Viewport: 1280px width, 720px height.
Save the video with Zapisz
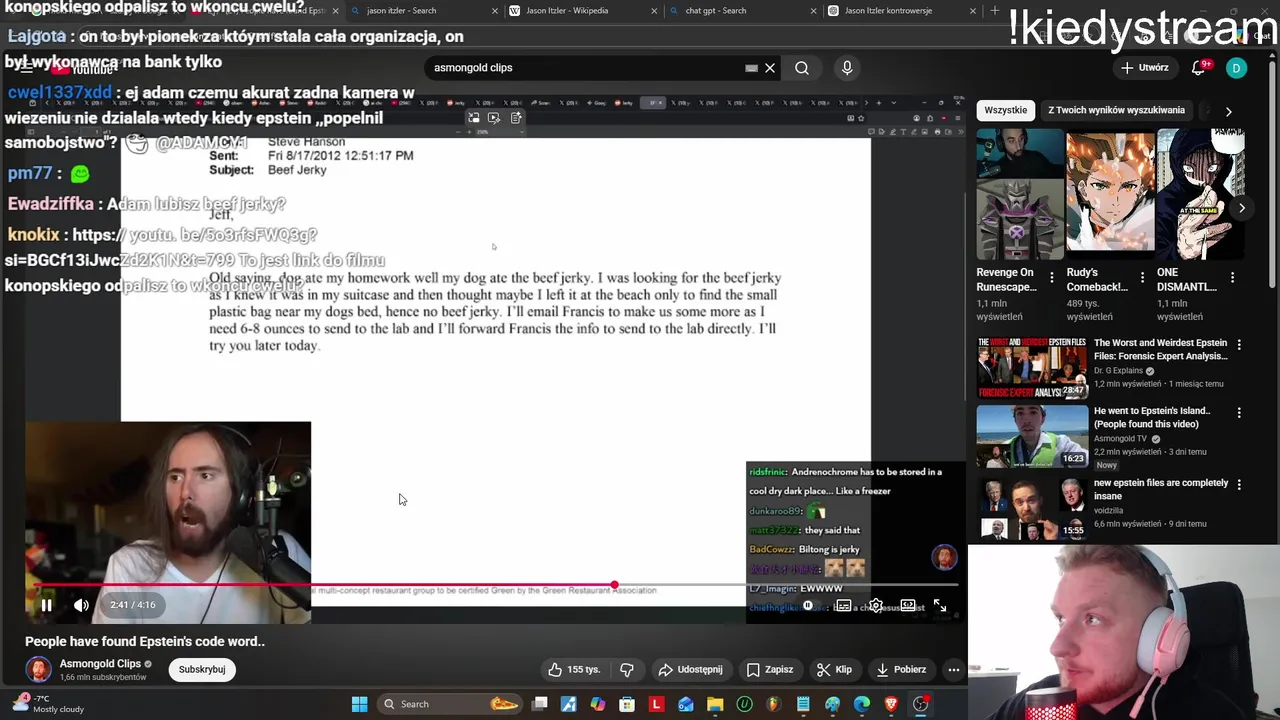pyautogui.click(x=770, y=670)
